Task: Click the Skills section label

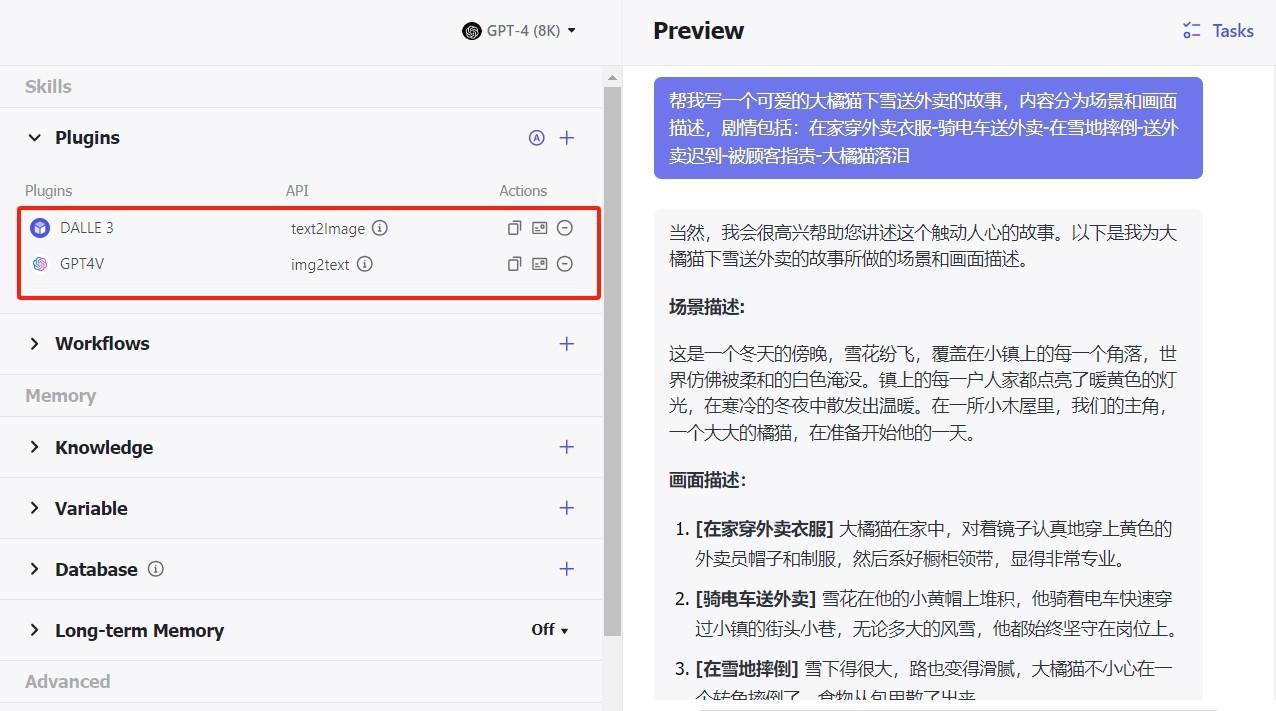Action: coord(48,87)
